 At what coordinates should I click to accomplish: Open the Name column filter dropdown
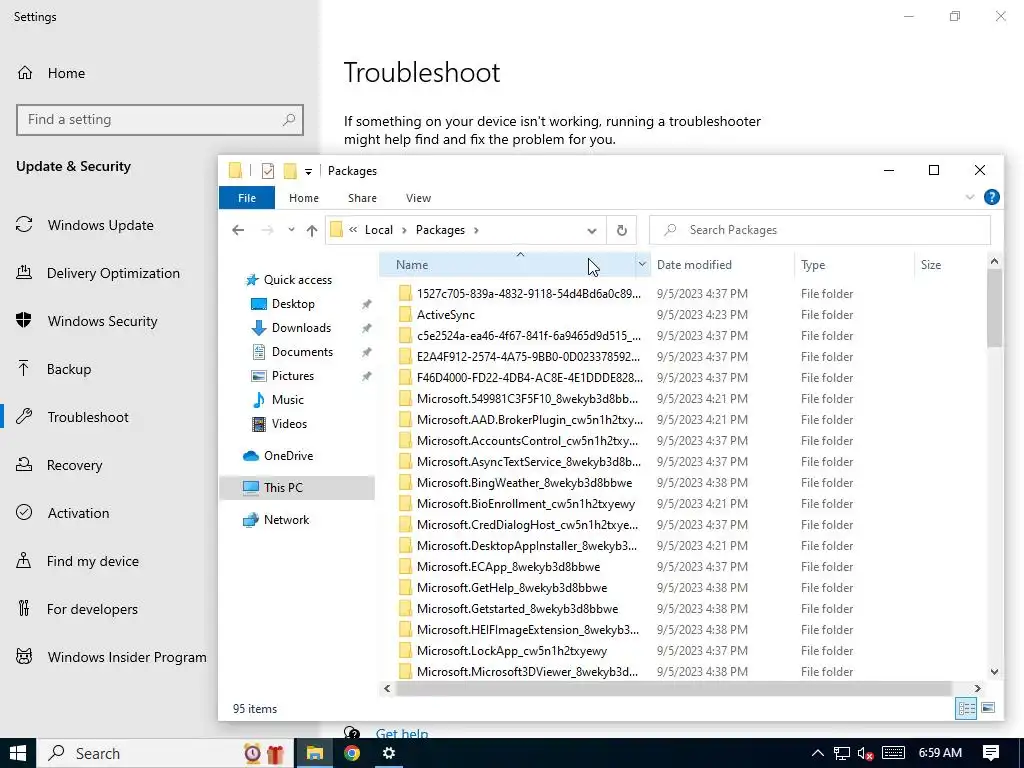pos(642,264)
